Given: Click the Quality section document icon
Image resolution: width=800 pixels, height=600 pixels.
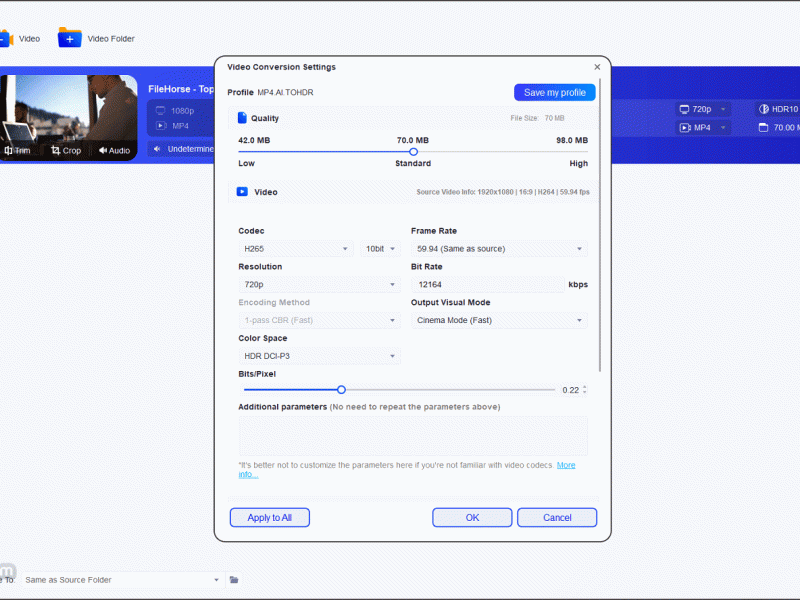Looking at the screenshot, I should pyautogui.click(x=242, y=118).
